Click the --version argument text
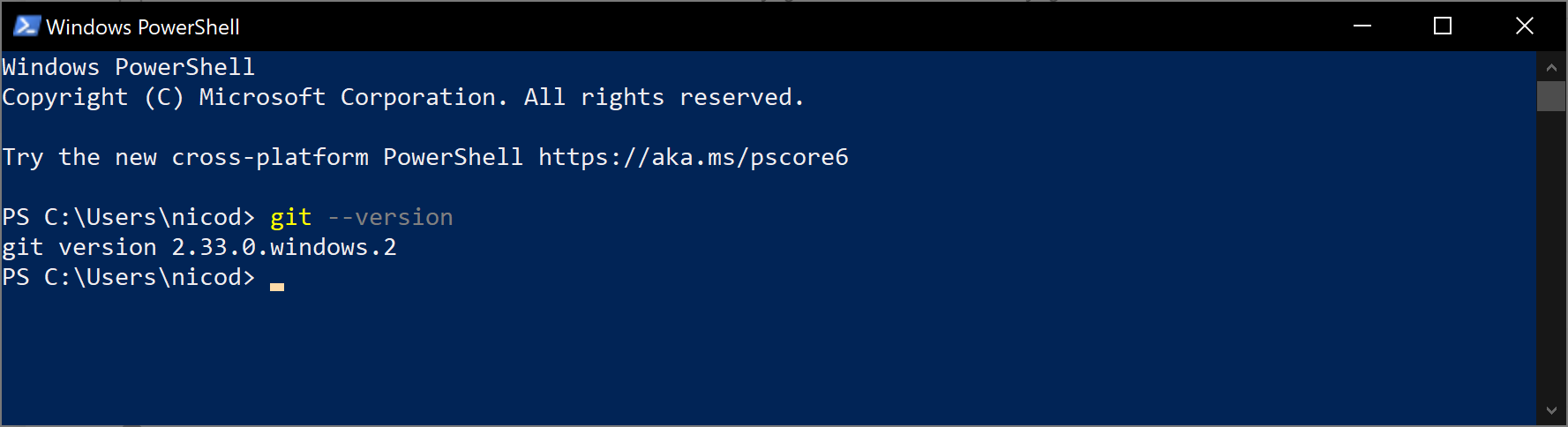The width and height of the screenshot is (1568, 427). pyautogui.click(x=390, y=217)
